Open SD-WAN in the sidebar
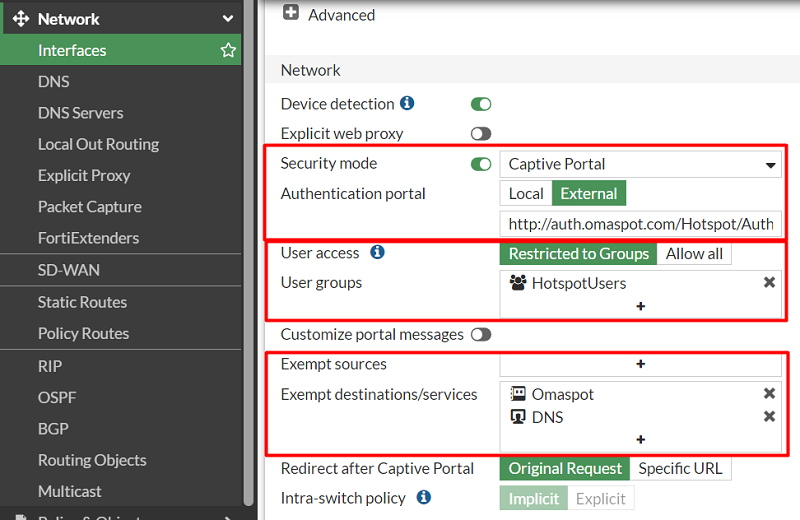This screenshot has width=800, height=520. 69,270
